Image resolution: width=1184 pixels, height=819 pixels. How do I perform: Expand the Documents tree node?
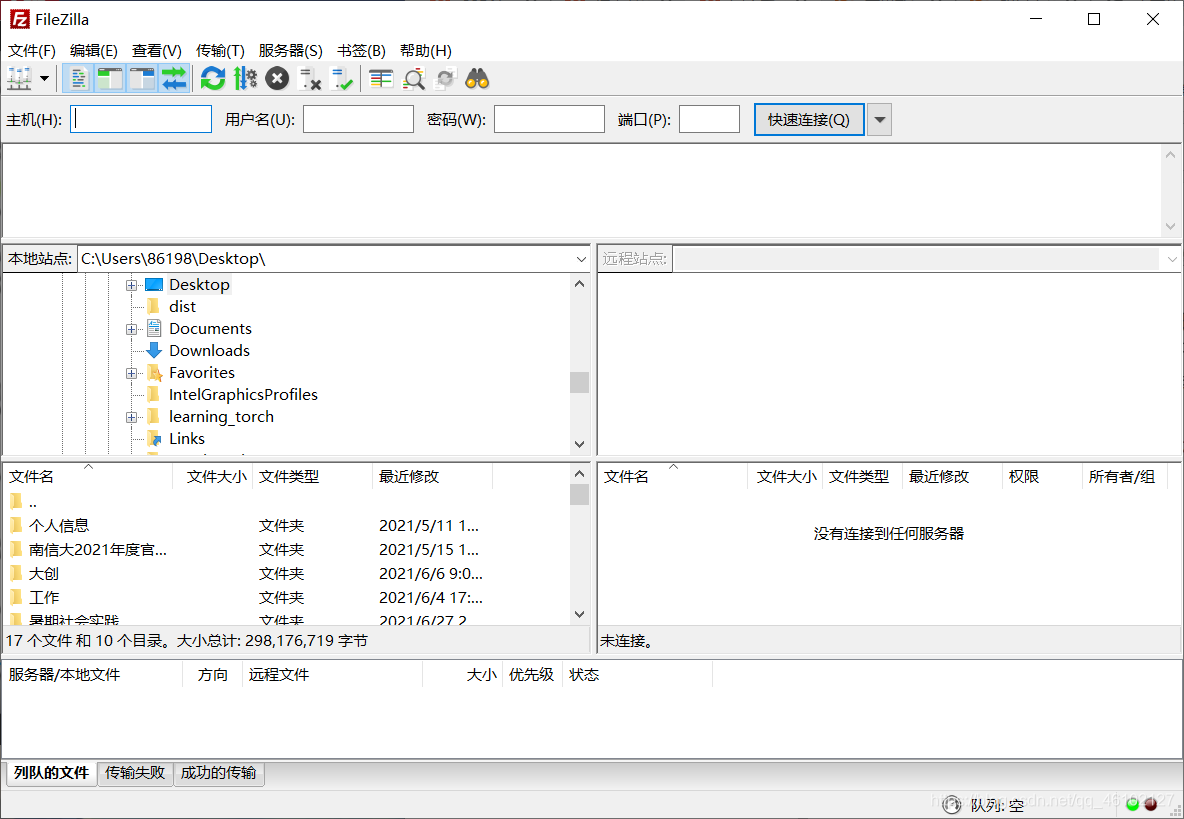131,329
